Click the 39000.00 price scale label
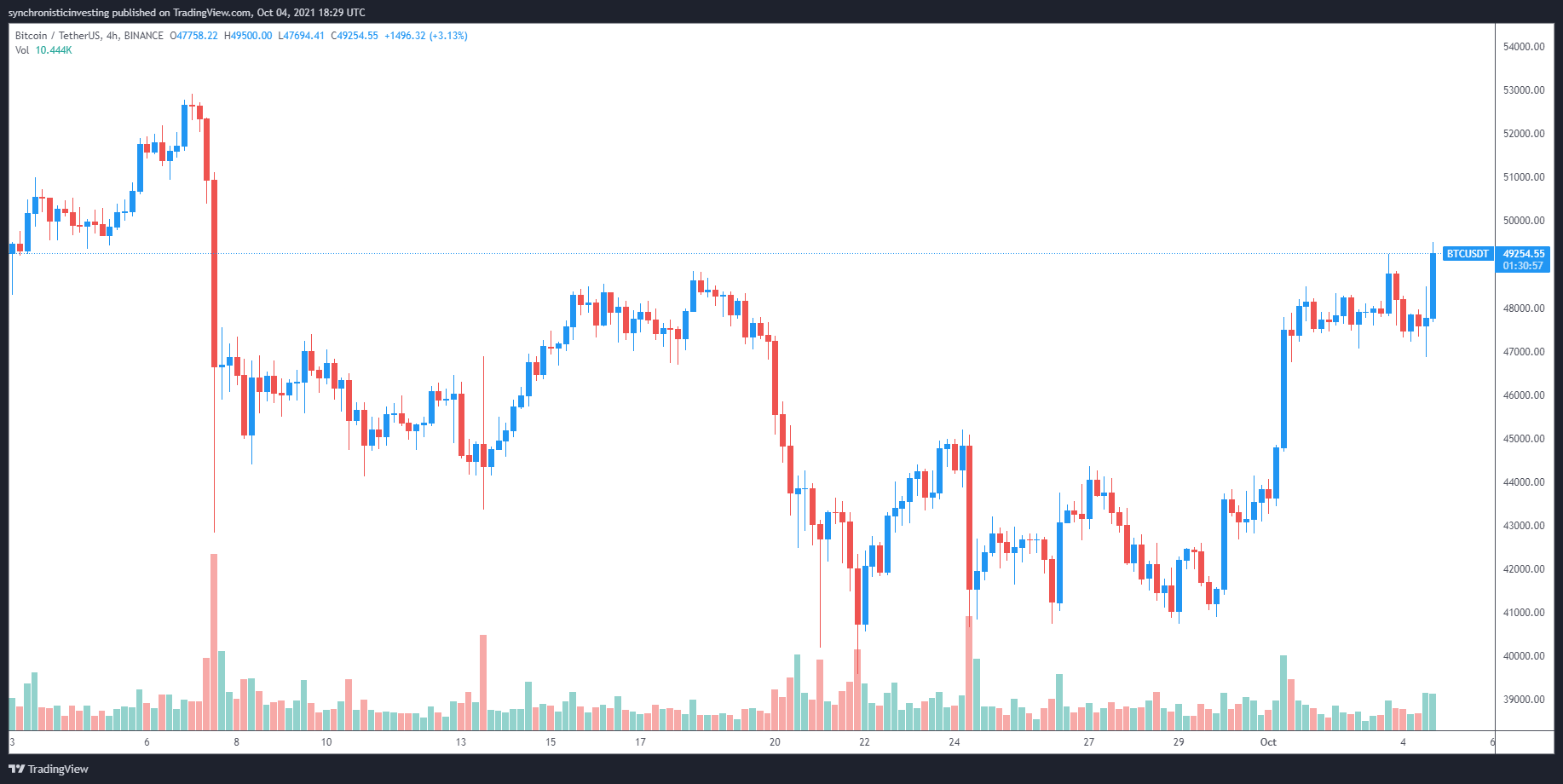1563x784 pixels. [x=1524, y=700]
